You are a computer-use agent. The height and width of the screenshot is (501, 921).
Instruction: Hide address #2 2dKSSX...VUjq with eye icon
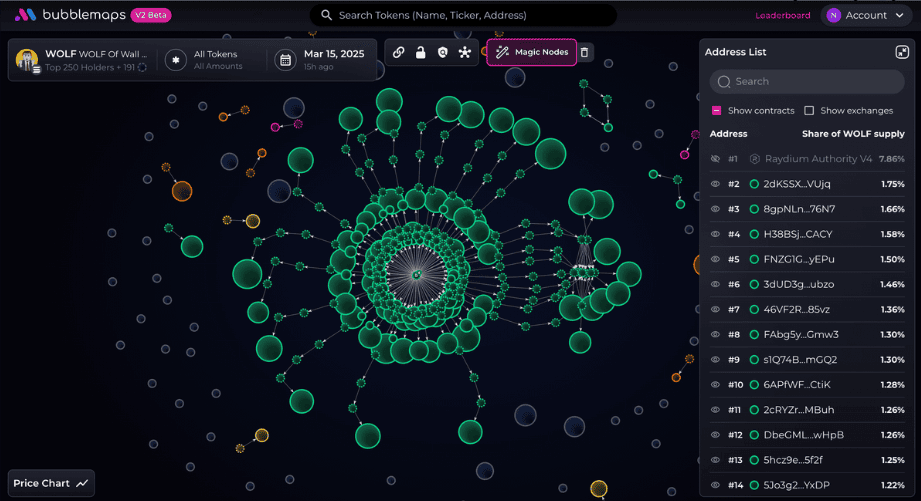(x=715, y=184)
